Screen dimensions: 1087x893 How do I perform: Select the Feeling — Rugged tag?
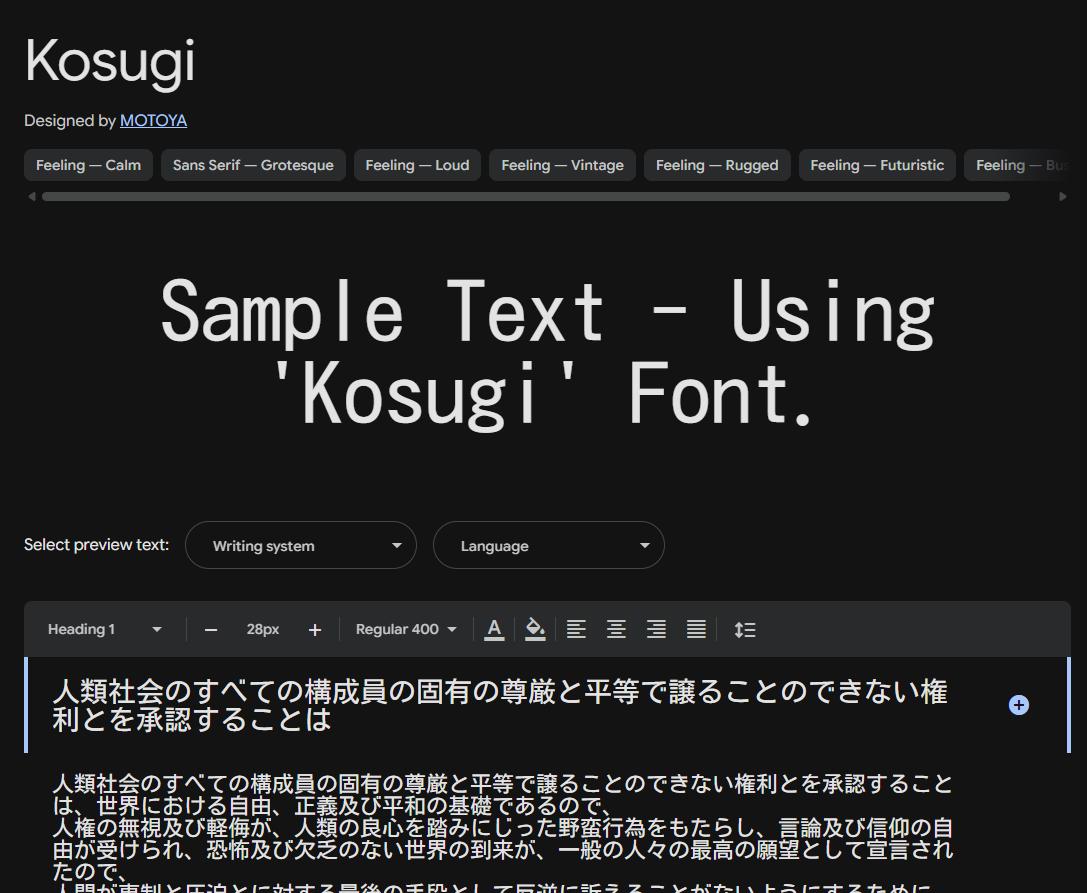point(717,165)
